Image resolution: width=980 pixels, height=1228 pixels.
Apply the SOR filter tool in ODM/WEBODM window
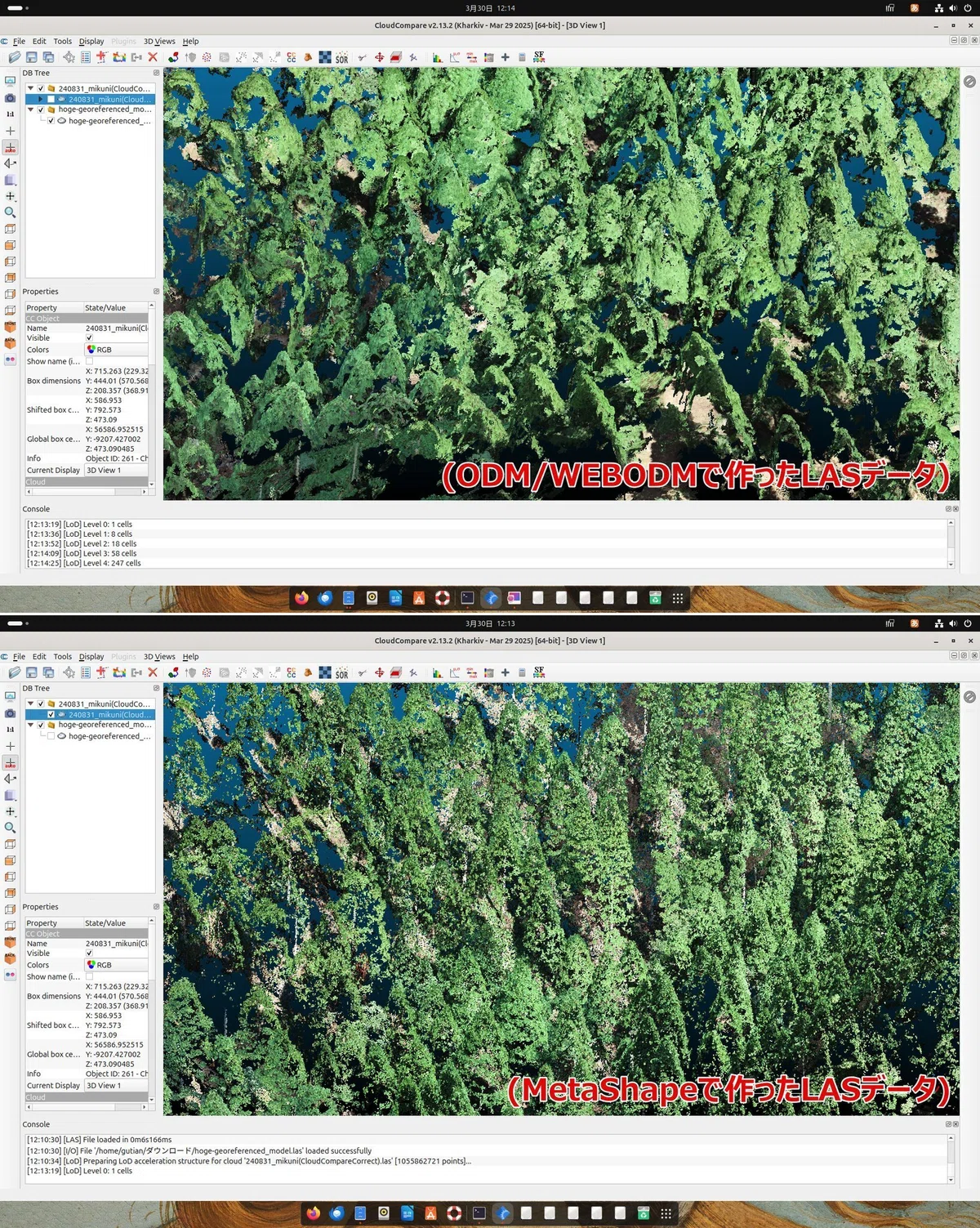[341, 58]
